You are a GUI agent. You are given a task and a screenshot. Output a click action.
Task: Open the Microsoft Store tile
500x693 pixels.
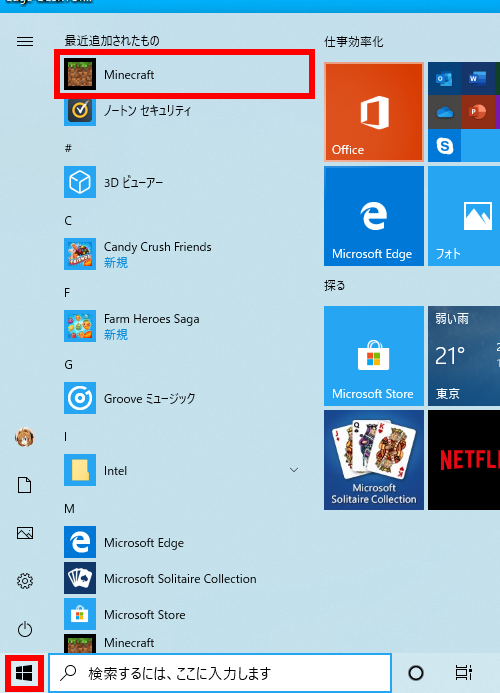tap(374, 356)
